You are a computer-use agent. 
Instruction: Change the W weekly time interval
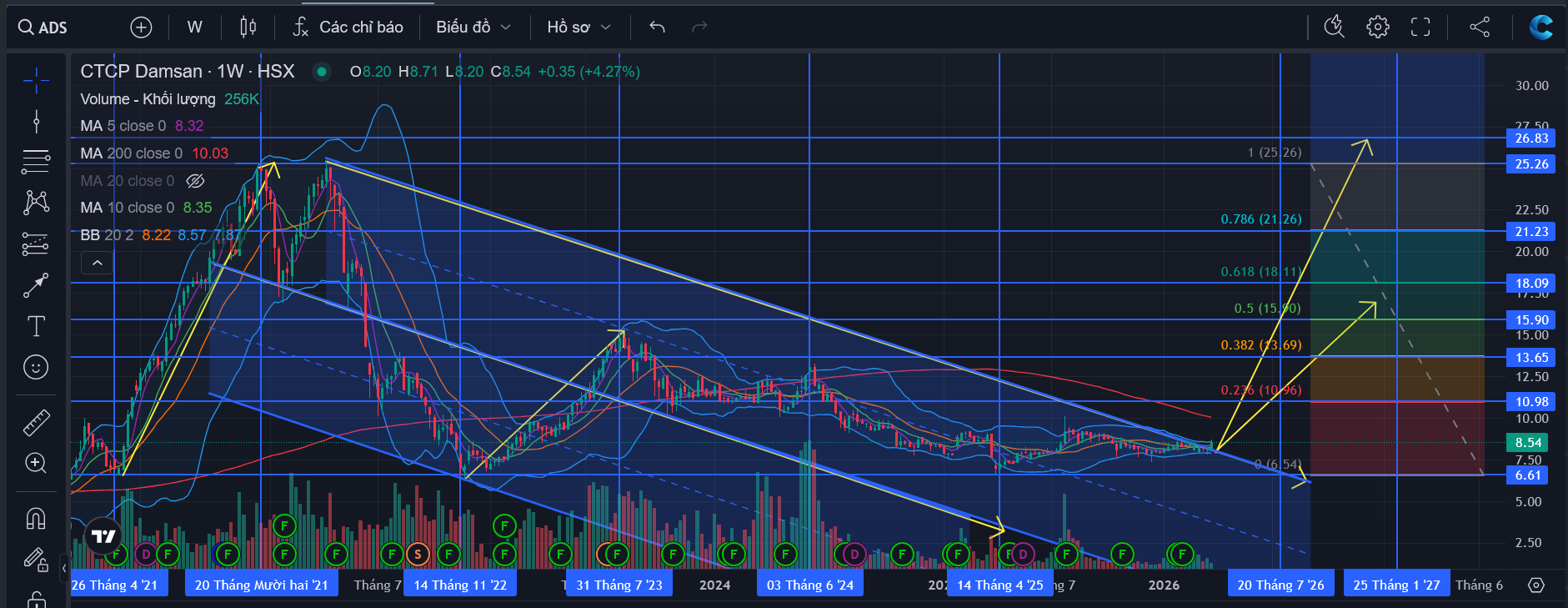pyautogui.click(x=195, y=28)
